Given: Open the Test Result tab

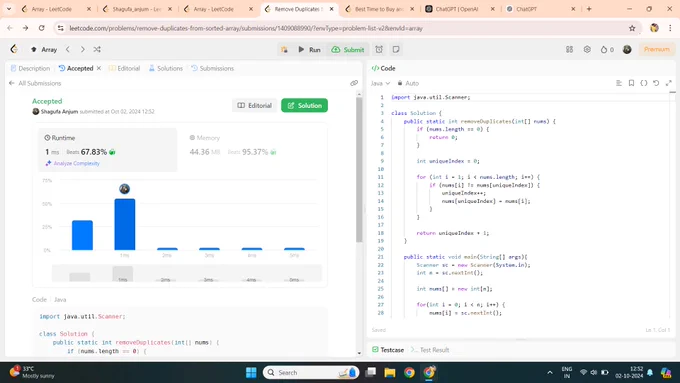Looking at the screenshot, I should pyautogui.click(x=430, y=350).
